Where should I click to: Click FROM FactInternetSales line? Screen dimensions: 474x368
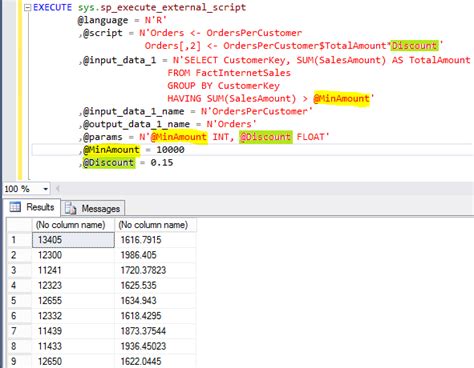229,73
